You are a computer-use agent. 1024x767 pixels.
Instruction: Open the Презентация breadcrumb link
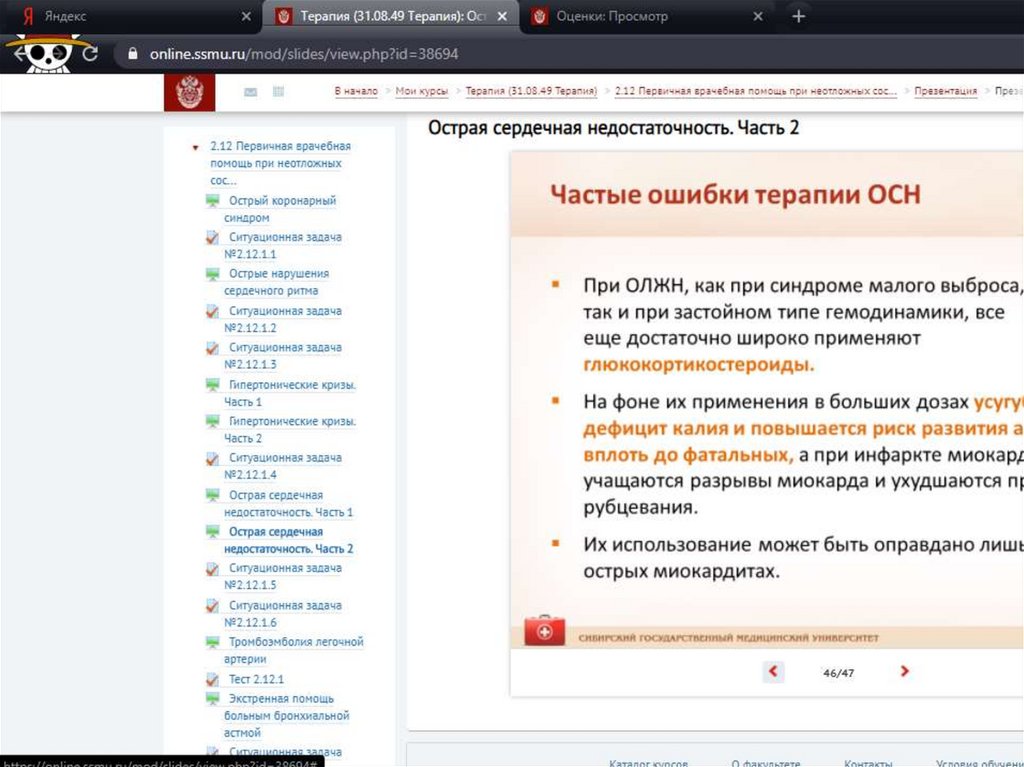(x=946, y=91)
